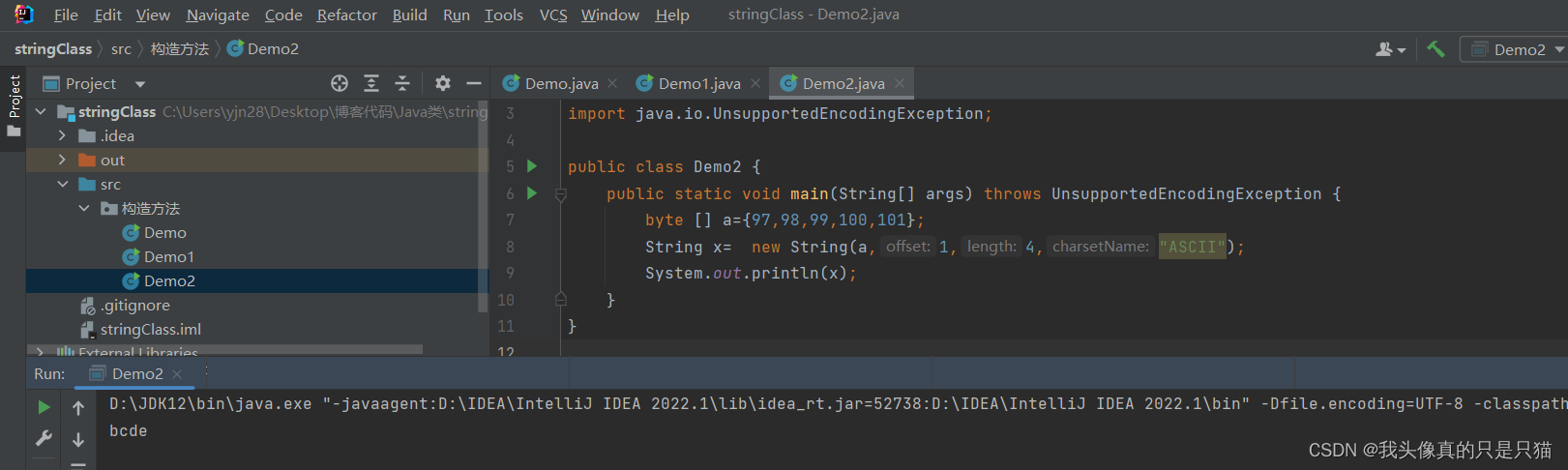Click Collapse All icon in Project panel
Viewport: 1568px width, 470px height.
[x=402, y=83]
